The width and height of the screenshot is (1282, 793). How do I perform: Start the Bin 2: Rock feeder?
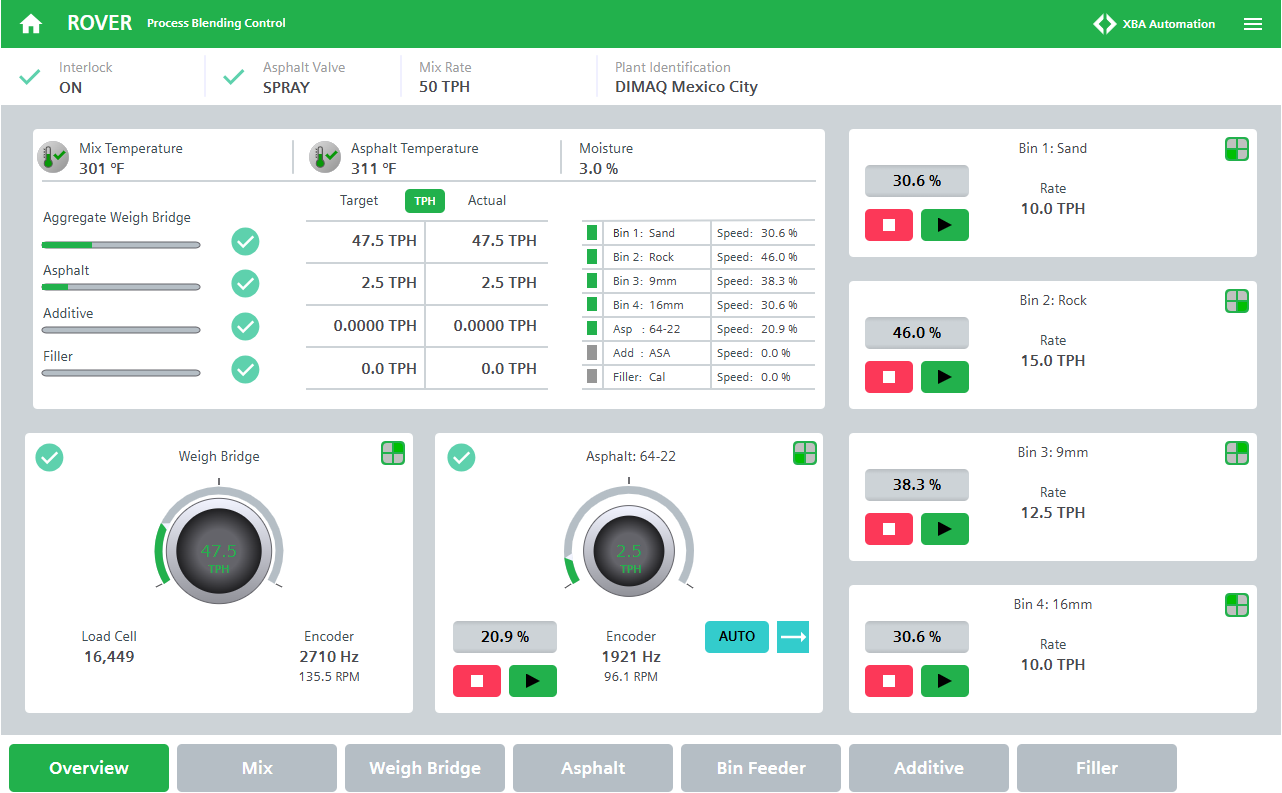[945, 377]
